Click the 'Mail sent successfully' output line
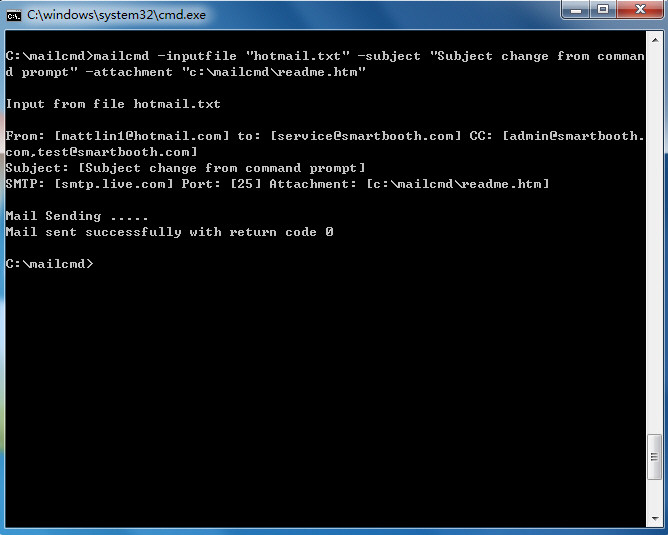 [169, 232]
